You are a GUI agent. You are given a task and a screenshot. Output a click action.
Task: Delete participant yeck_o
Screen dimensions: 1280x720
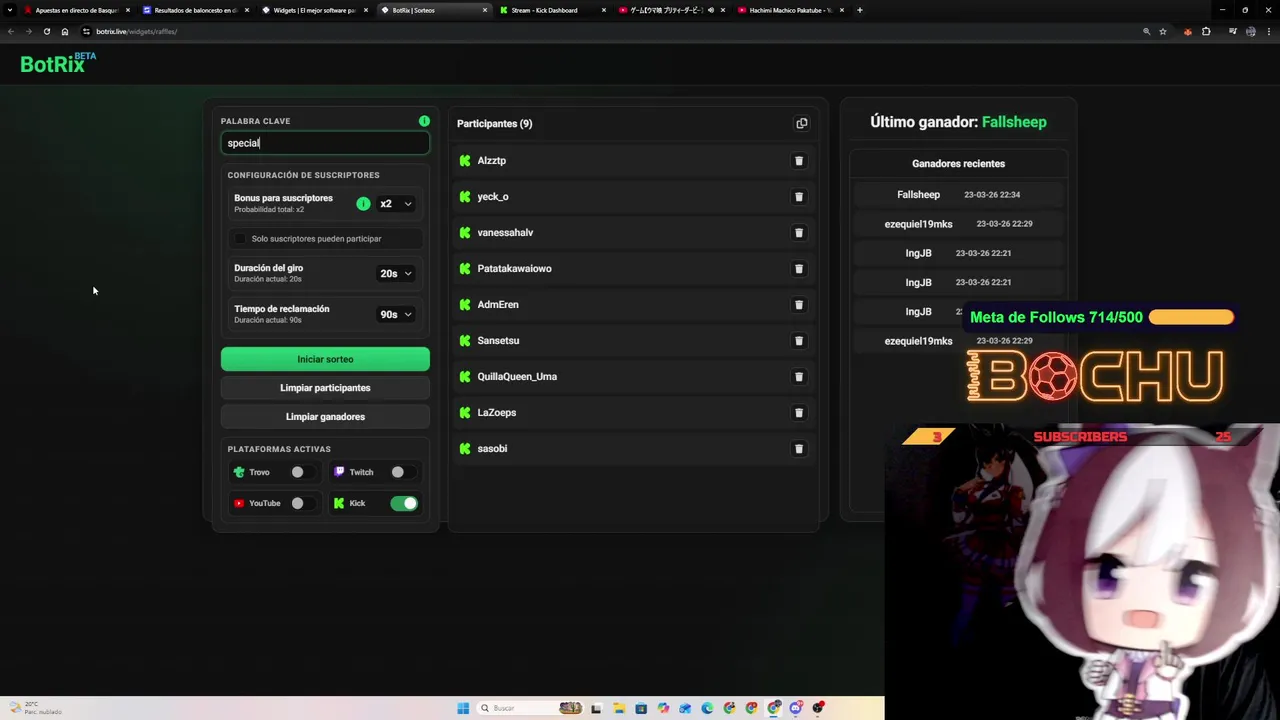point(798,197)
